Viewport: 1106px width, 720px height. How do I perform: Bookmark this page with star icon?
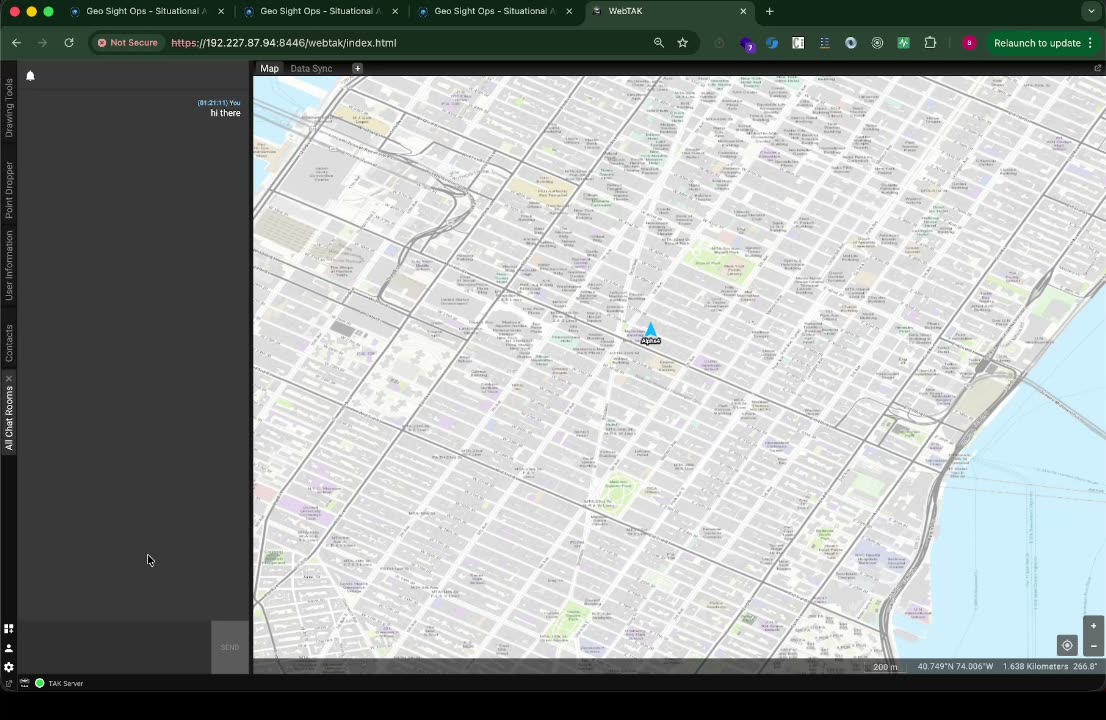coord(682,43)
